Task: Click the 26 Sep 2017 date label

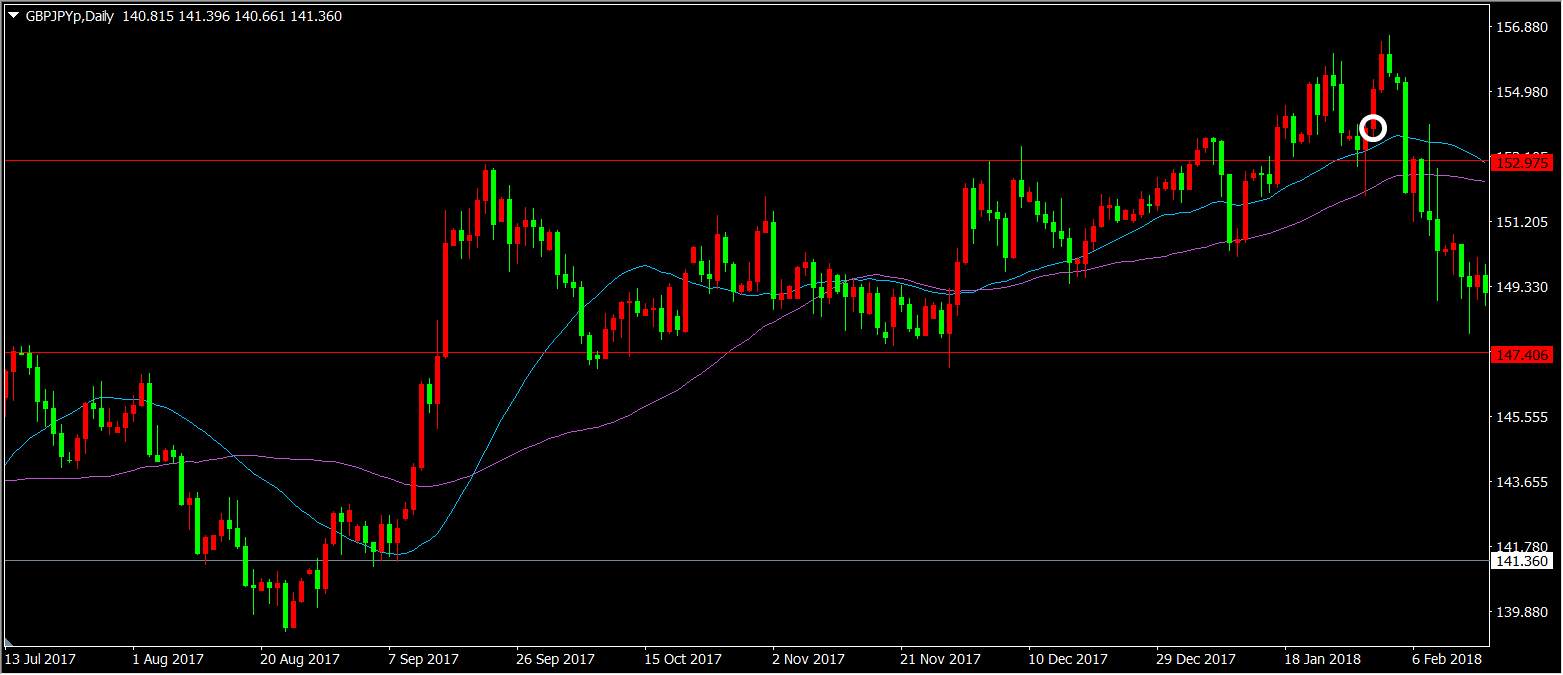Action: (x=556, y=659)
